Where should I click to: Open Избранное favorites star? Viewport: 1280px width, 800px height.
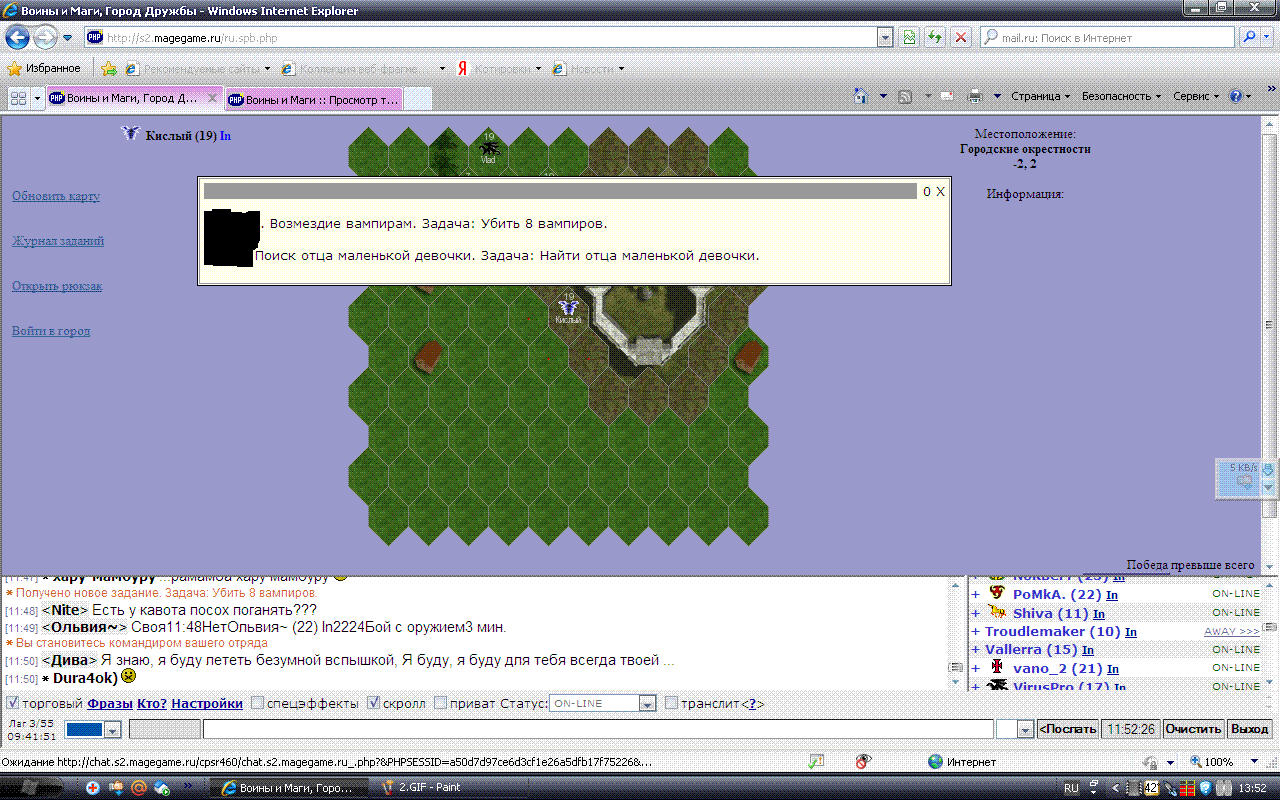(44, 68)
